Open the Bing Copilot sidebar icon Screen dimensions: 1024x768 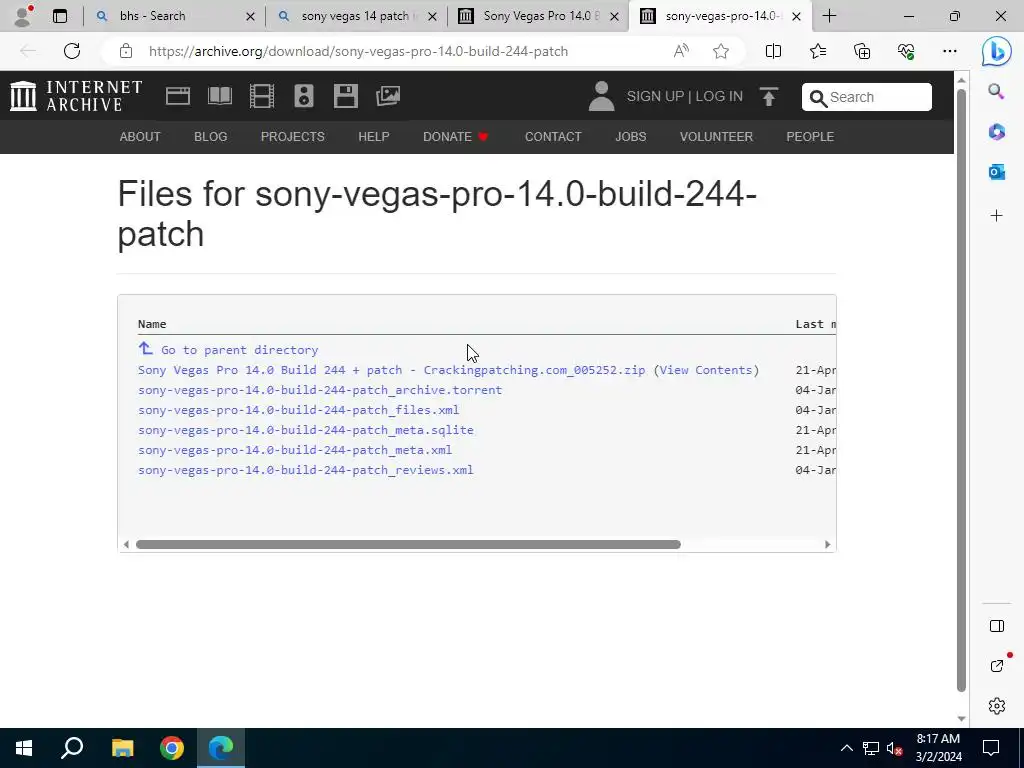pyautogui.click(x=997, y=51)
